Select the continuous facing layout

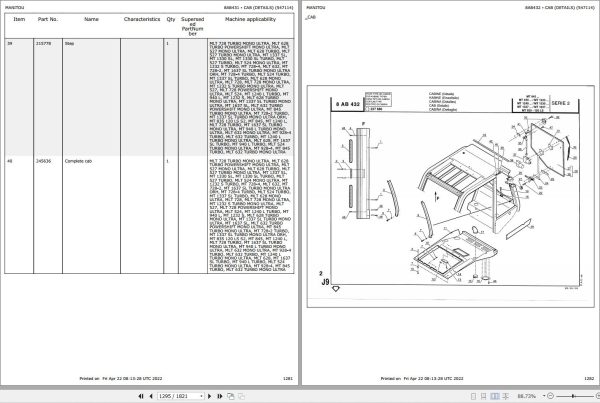[x=505, y=396]
